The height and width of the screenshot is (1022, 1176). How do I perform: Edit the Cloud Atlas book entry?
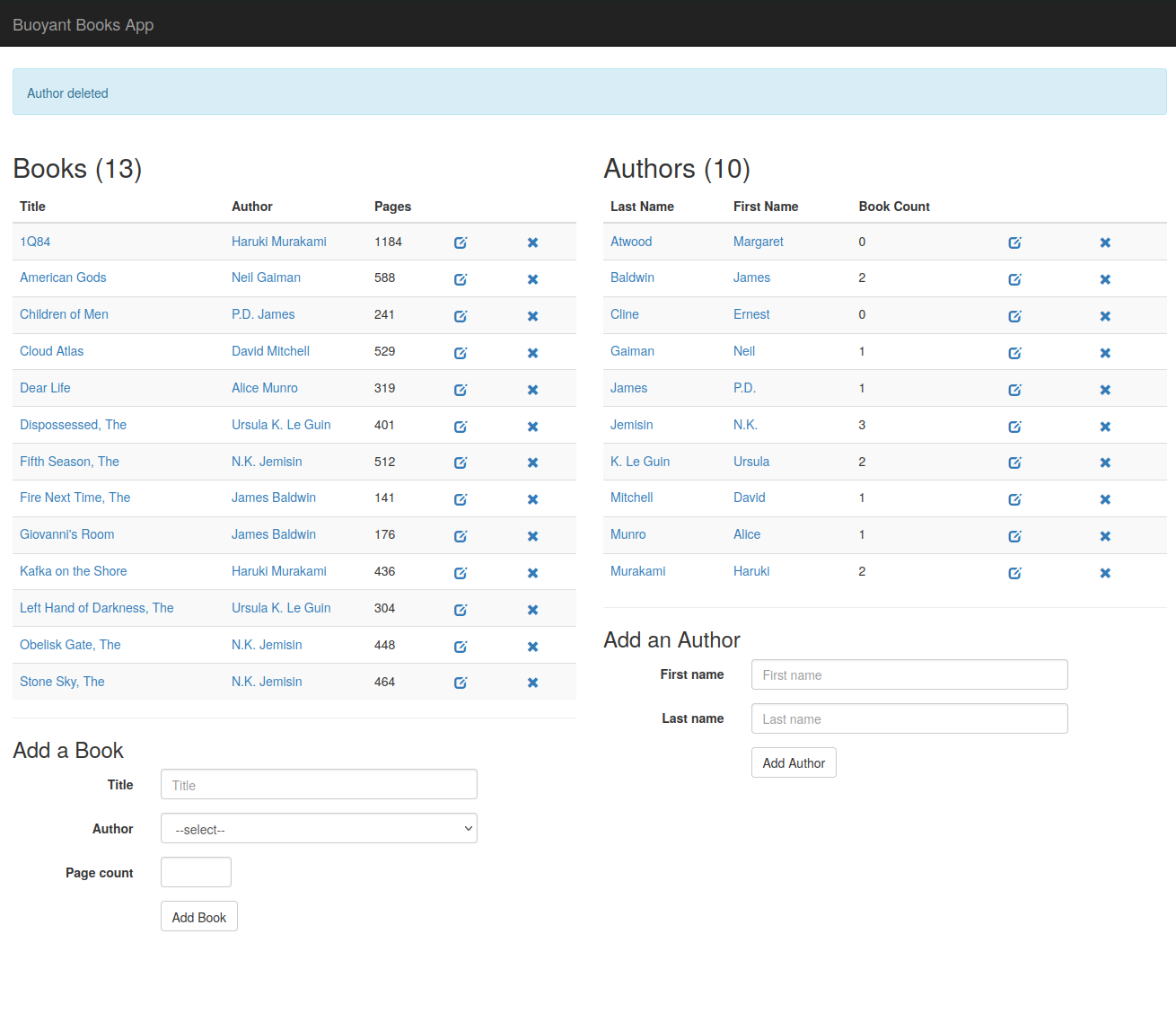pos(461,353)
